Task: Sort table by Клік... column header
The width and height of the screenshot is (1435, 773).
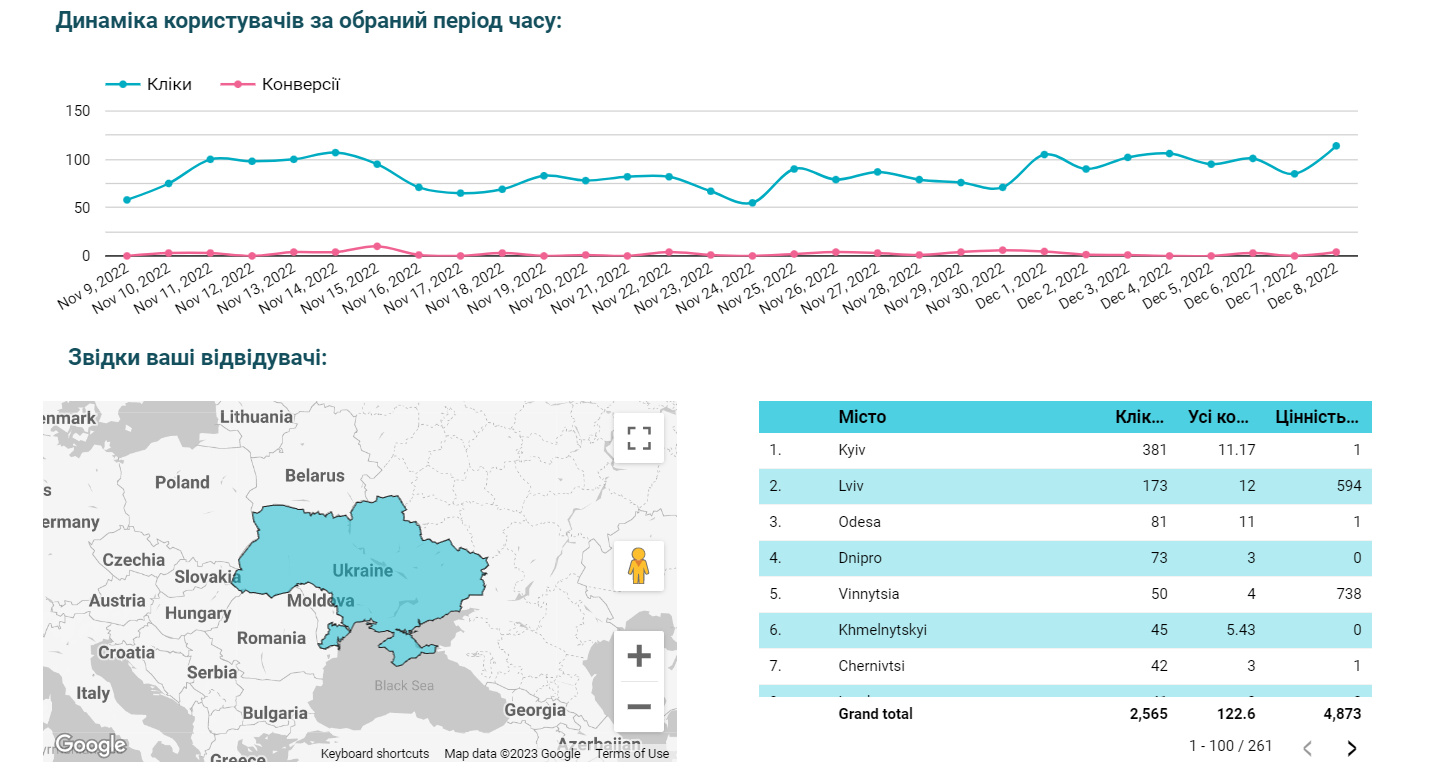Action: [1140, 417]
